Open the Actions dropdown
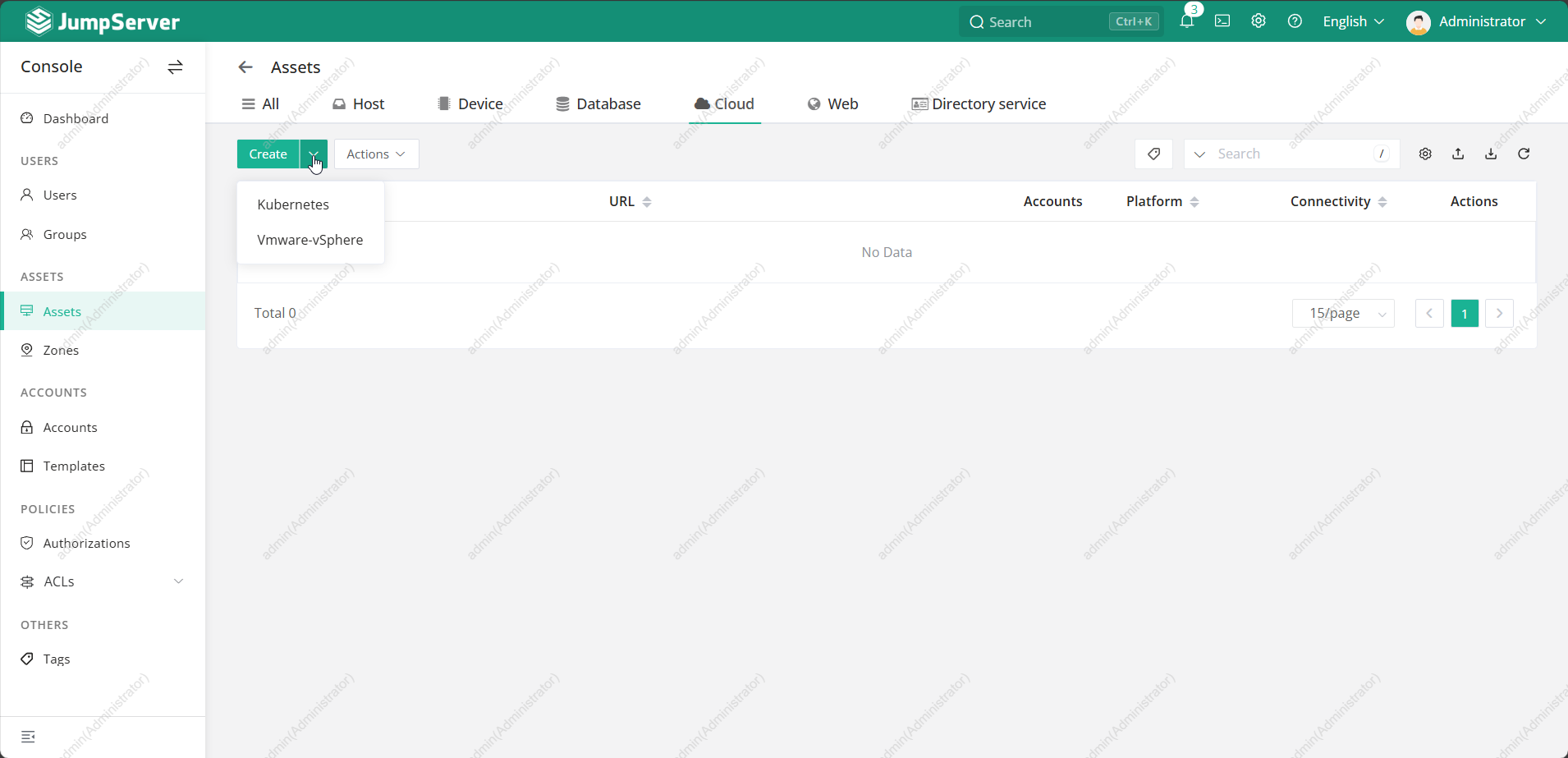The image size is (1568, 758). pyautogui.click(x=376, y=154)
